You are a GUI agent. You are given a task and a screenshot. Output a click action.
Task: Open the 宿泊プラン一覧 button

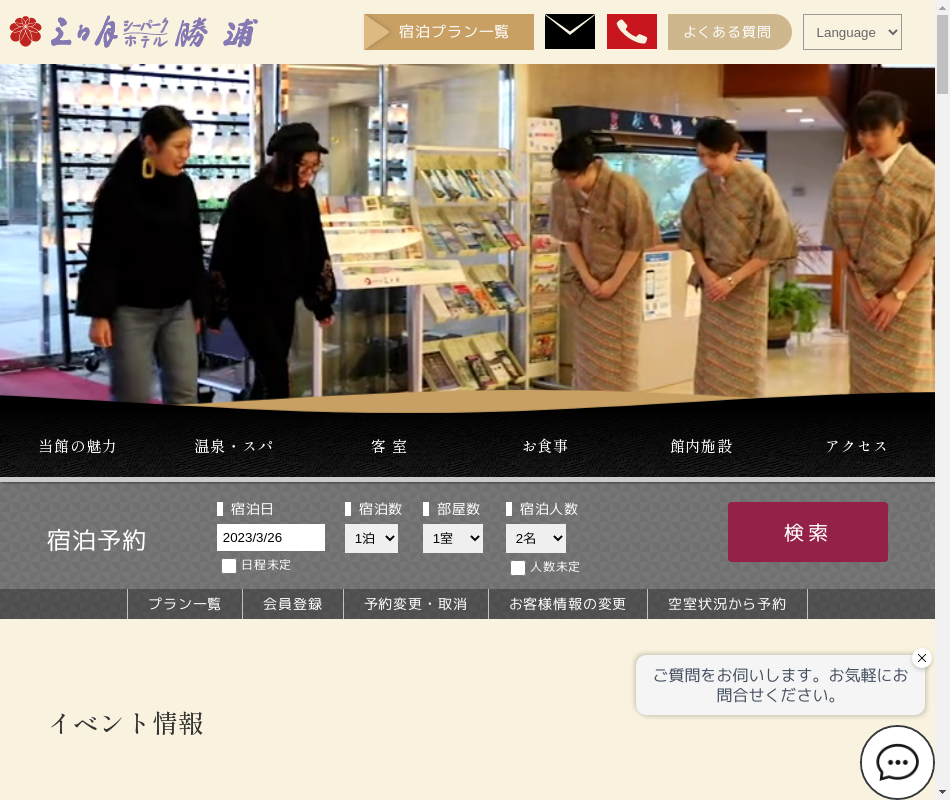(x=449, y=32)
